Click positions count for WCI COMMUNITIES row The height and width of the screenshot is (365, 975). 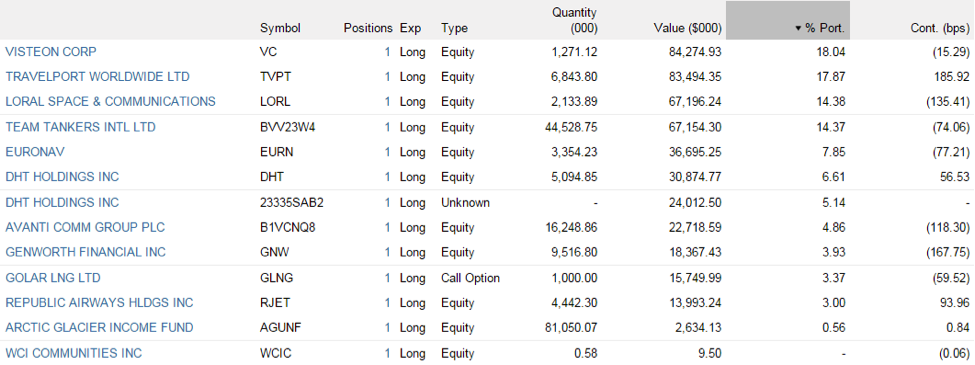pos(387,353)
